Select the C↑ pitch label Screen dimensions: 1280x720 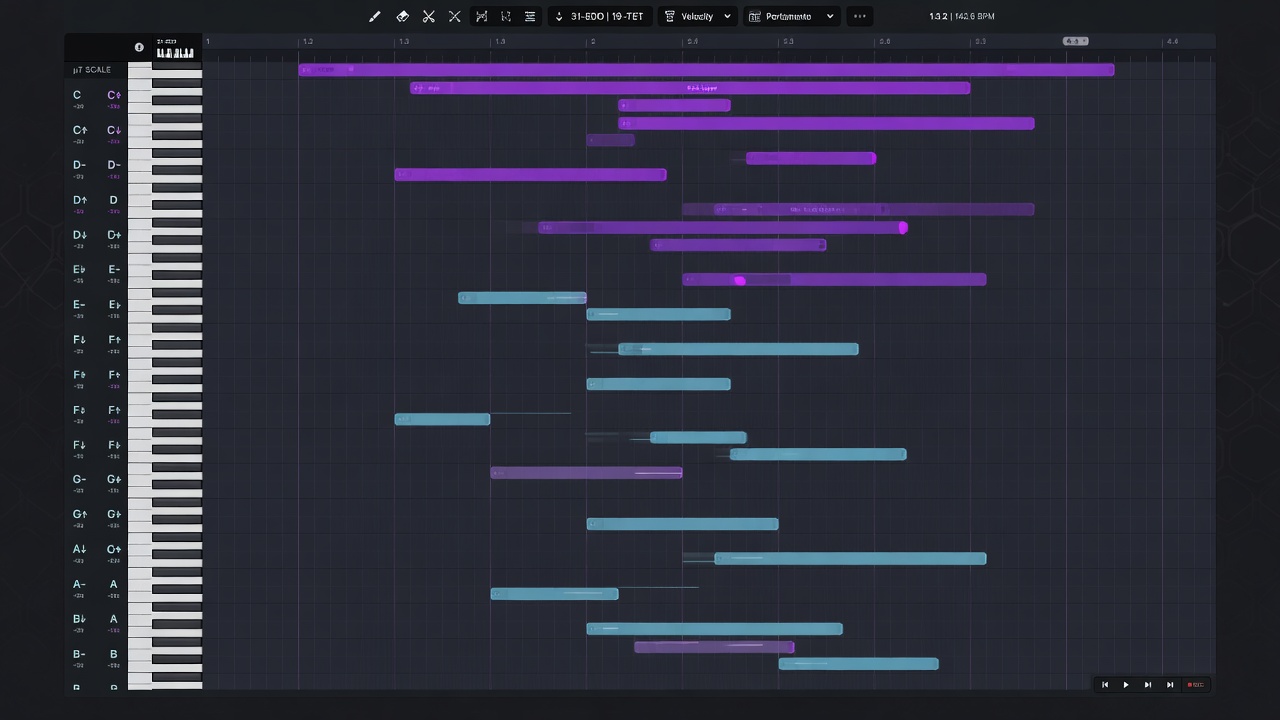click(80, 130)
